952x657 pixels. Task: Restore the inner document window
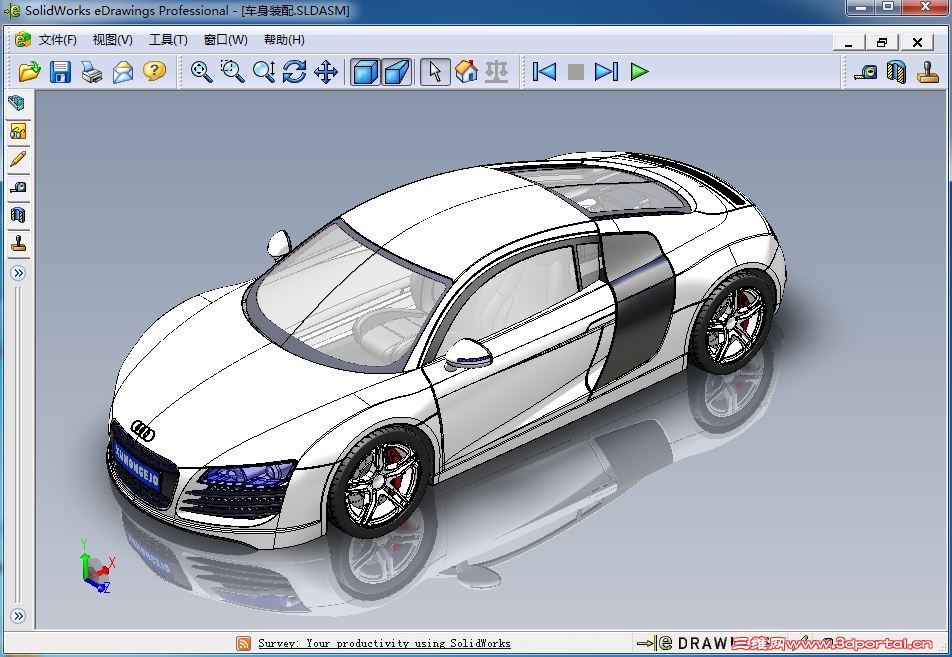tap(882, 42)
